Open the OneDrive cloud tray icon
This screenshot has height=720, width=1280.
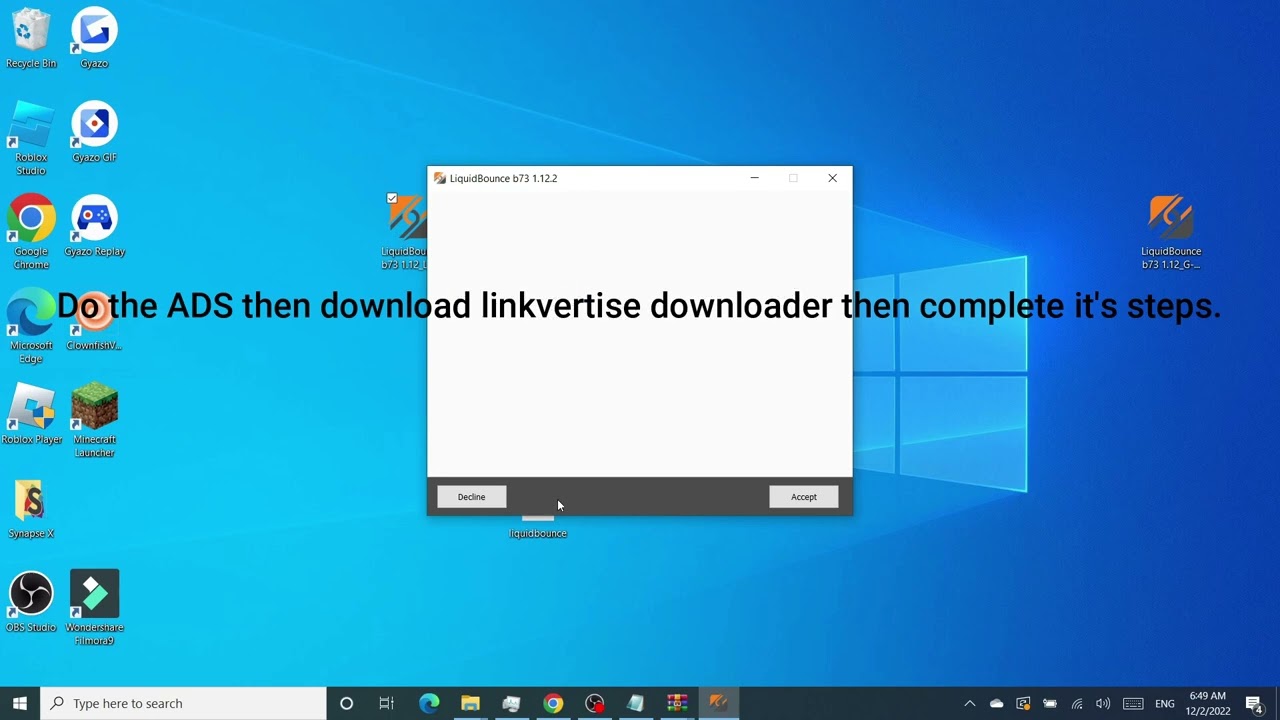(996, 703)
